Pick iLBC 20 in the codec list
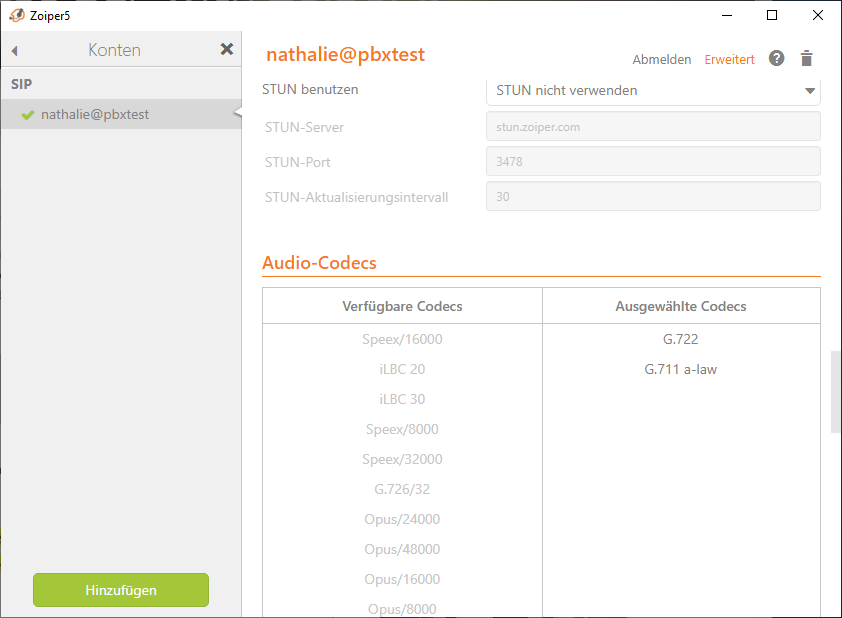The image size is (842, 618). pos(402,369)
